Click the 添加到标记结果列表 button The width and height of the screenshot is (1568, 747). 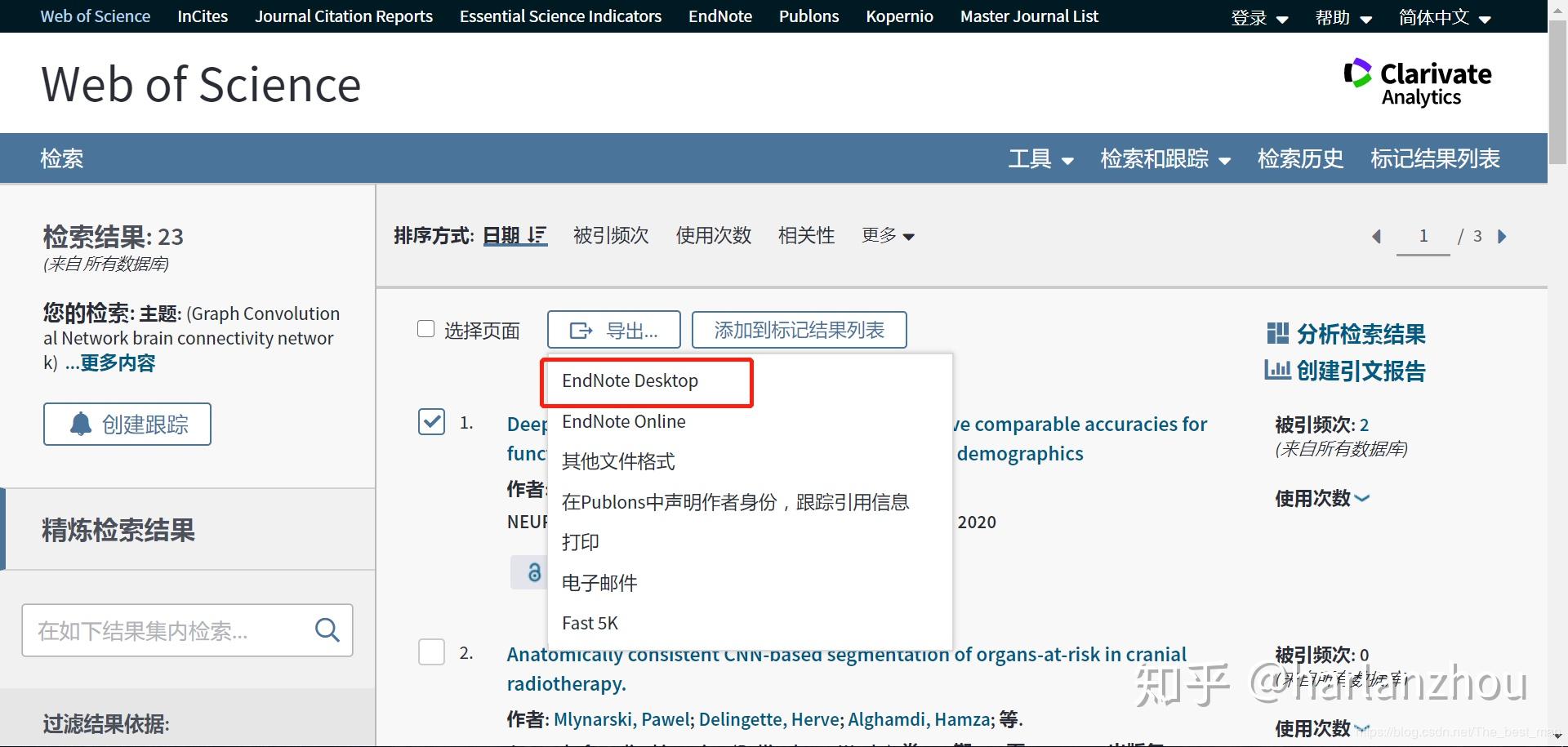pos(799,330)
